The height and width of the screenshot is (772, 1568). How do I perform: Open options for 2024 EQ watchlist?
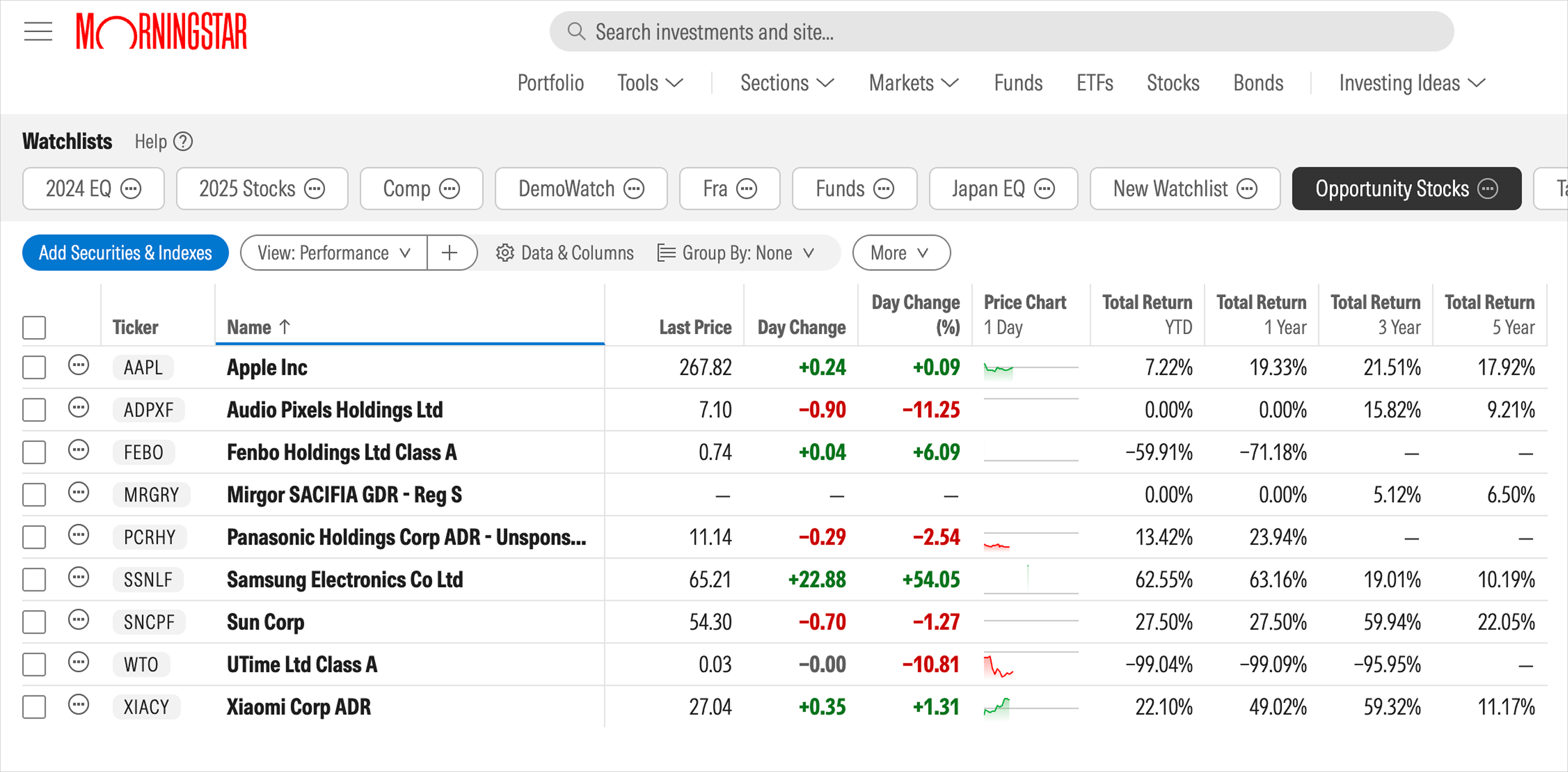pos(131,189)
